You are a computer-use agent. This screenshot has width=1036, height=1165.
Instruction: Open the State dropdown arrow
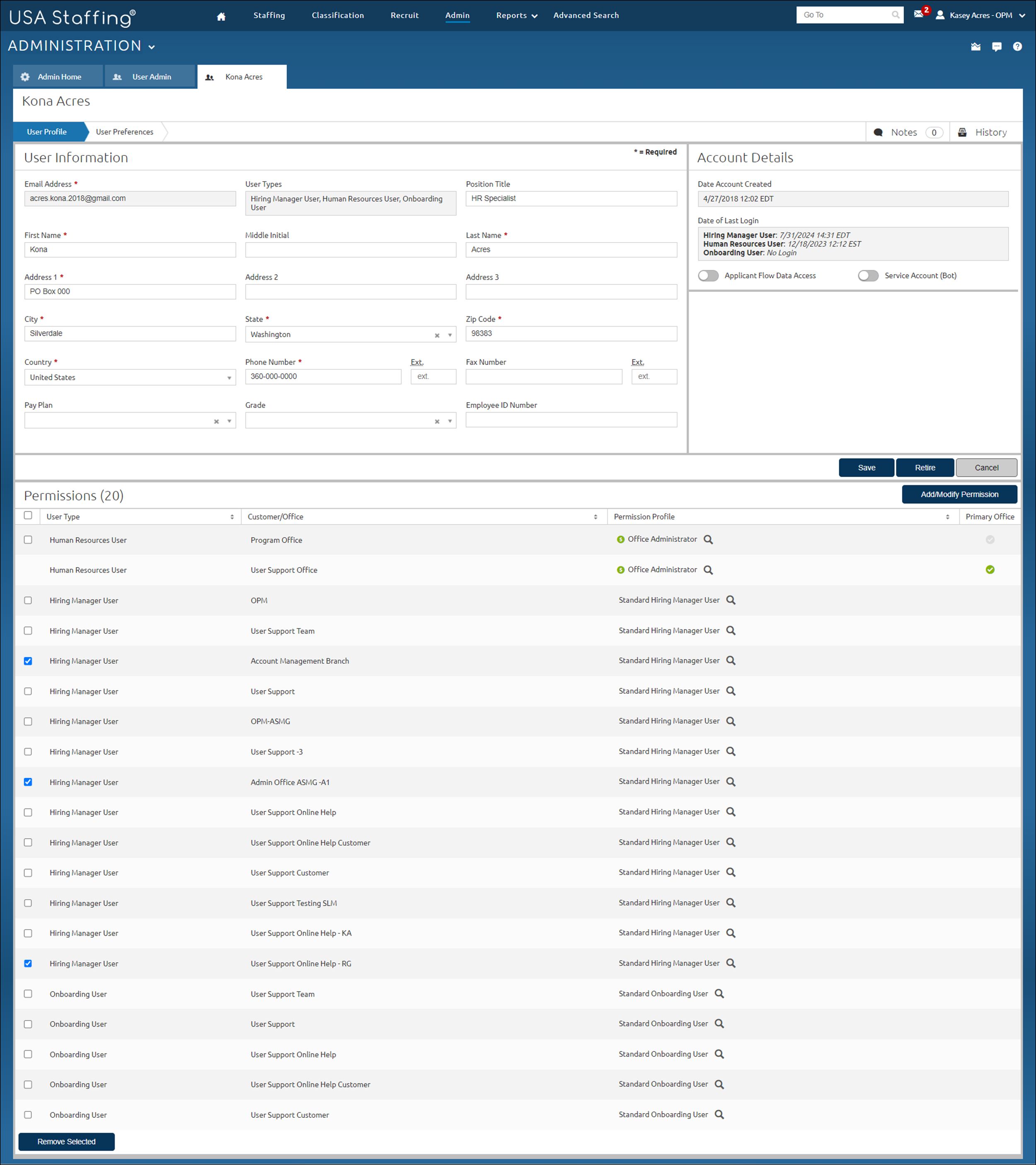[450, 335]
